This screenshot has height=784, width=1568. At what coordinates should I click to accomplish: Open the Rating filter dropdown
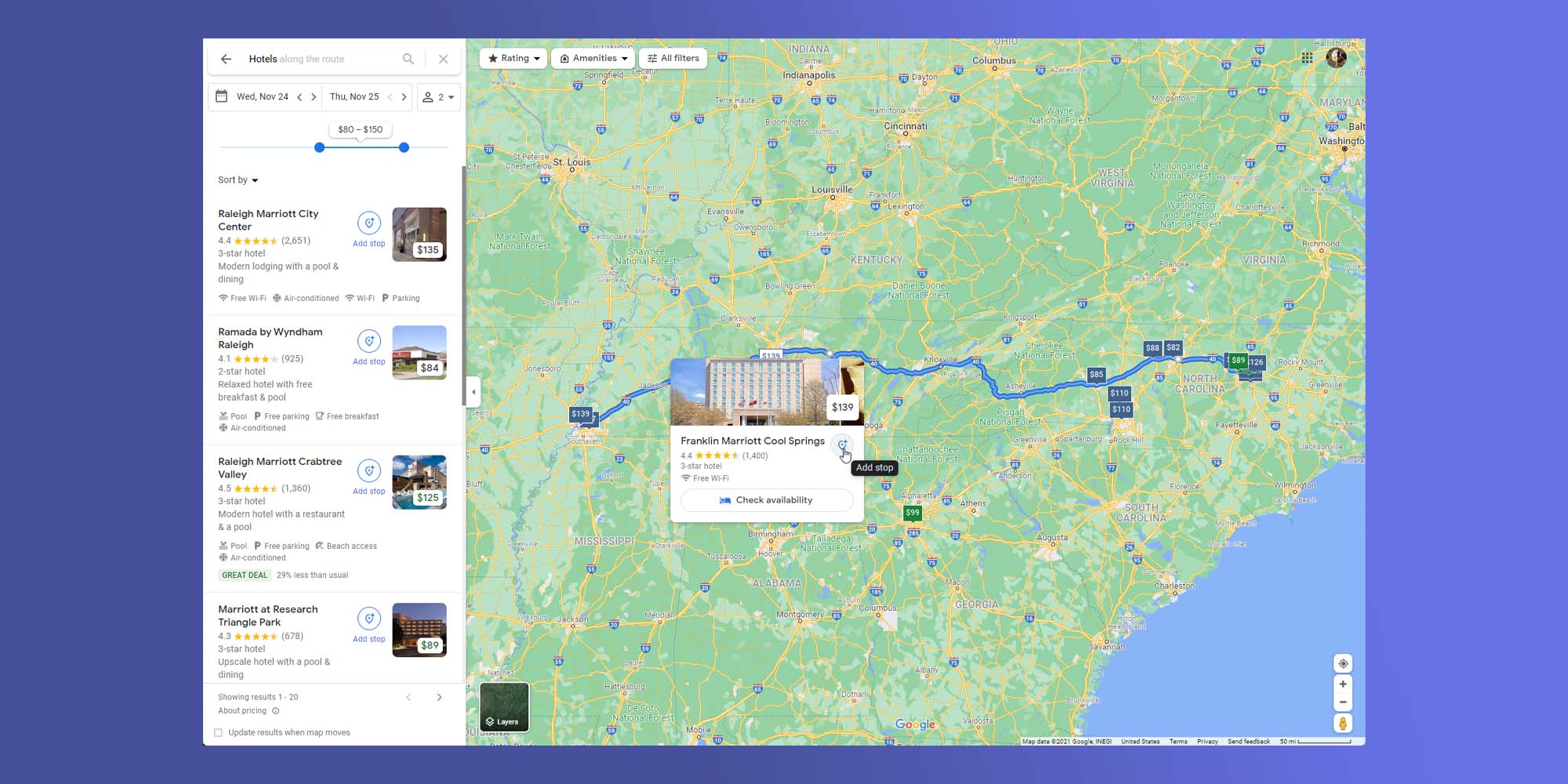pyautogui.click(x=513, y=57)
